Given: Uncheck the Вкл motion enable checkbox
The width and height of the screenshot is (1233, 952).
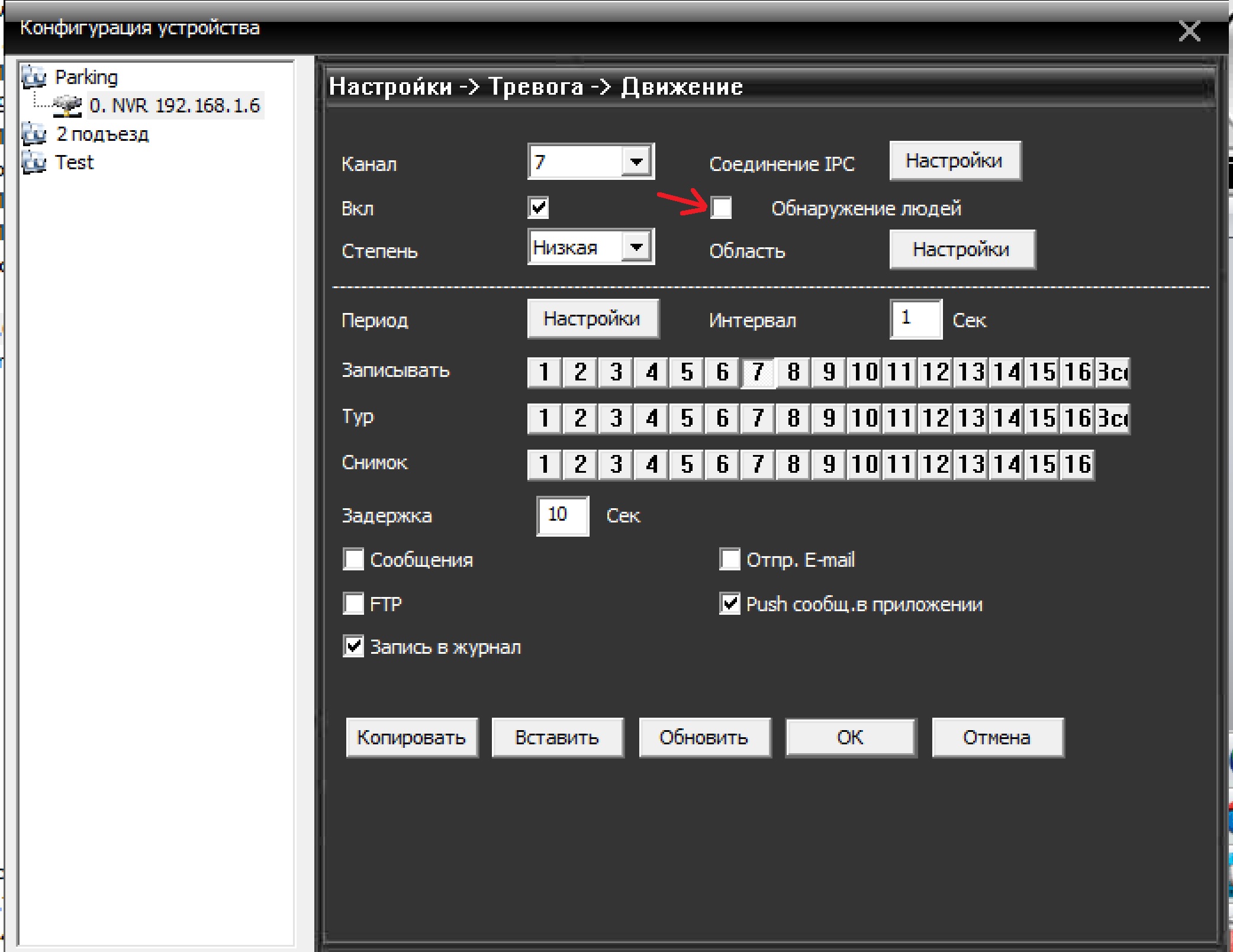Looking at the screenshot, I should (x=538, y=208).
